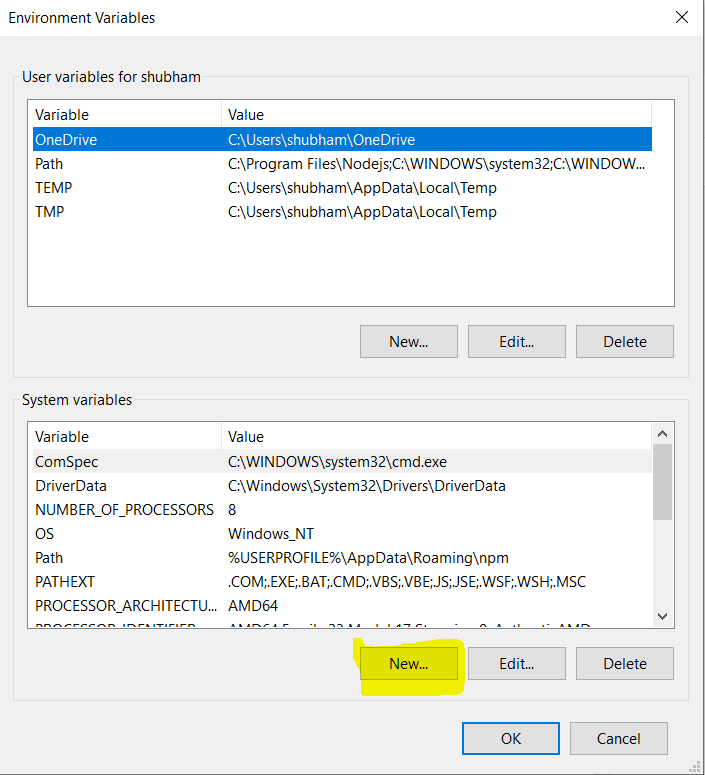Select the system Path variable with %USERPROFILE% value
The image size is (705, 775).
[342, 558]
